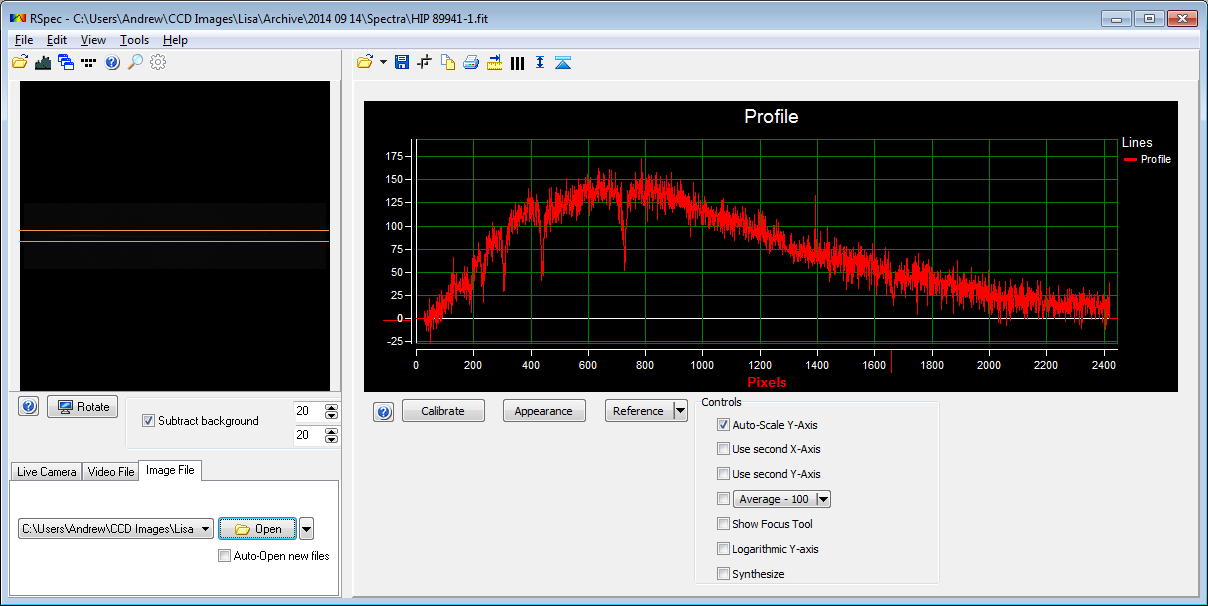Switch to the Live Camera tab
This screenshot has height=606, width=1208.
[x=46, y=471]
